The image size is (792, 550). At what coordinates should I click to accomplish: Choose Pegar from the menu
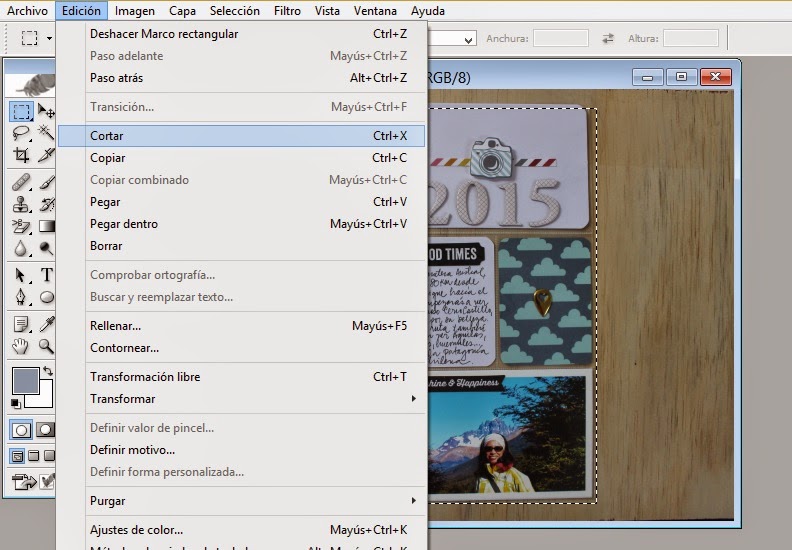pyautogui.click(x=241, y=202)
